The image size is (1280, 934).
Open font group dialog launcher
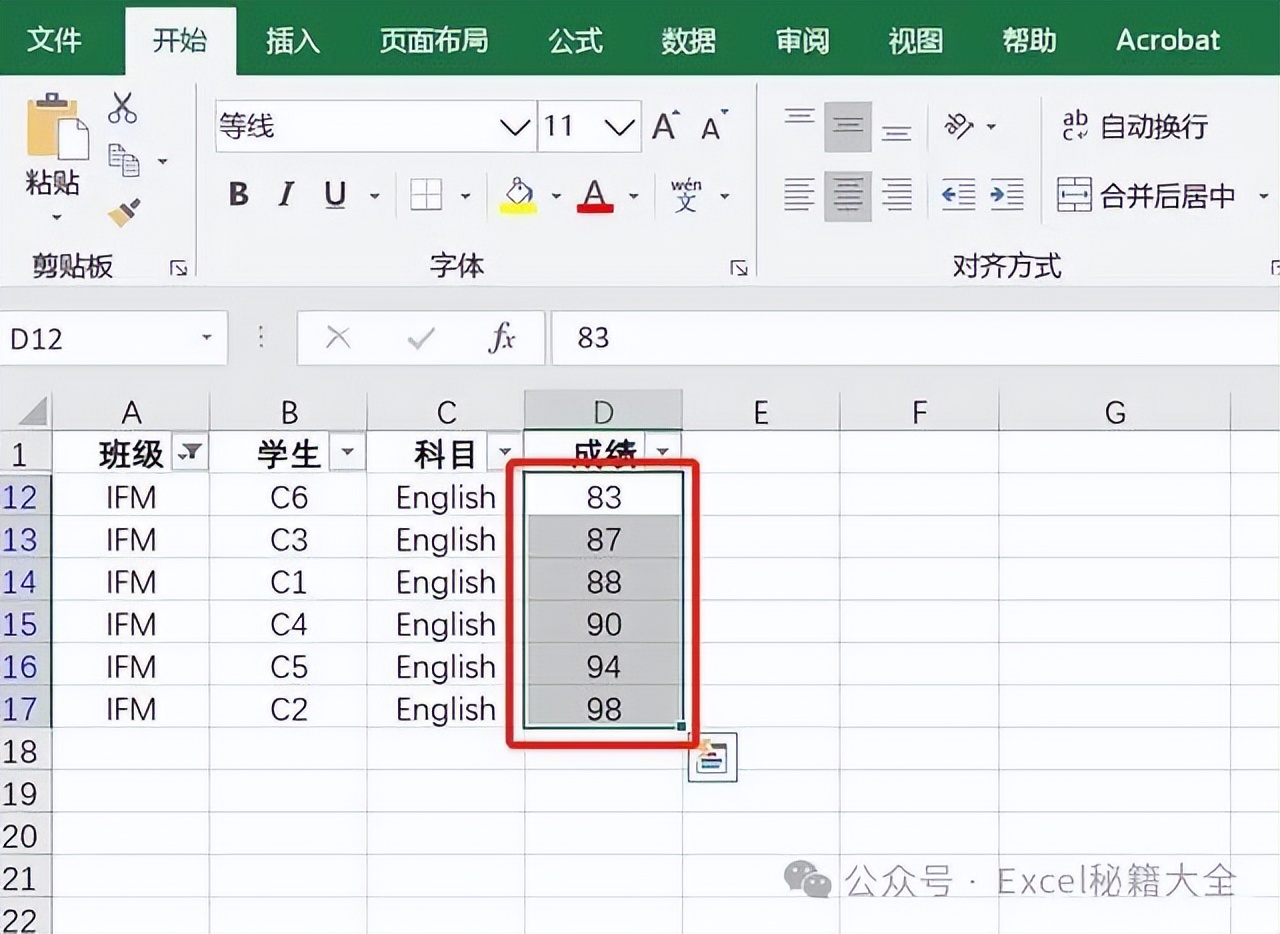(x=739, y=267)
